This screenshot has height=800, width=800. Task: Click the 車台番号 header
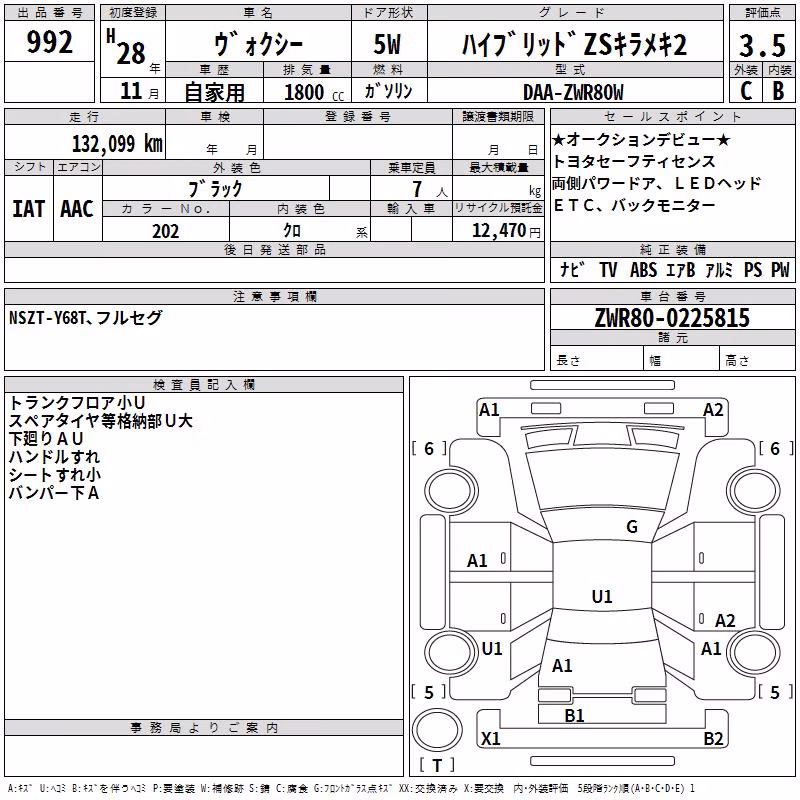(672, 296)
